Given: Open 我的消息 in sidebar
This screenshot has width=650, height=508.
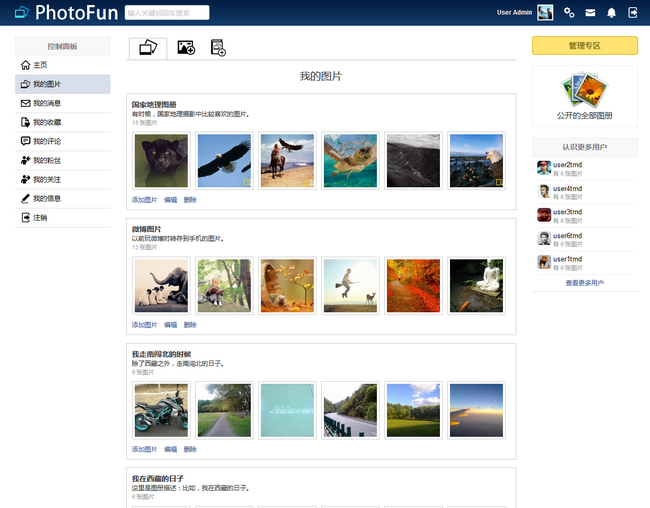Looking at the screenshot, I should [63, 103].
